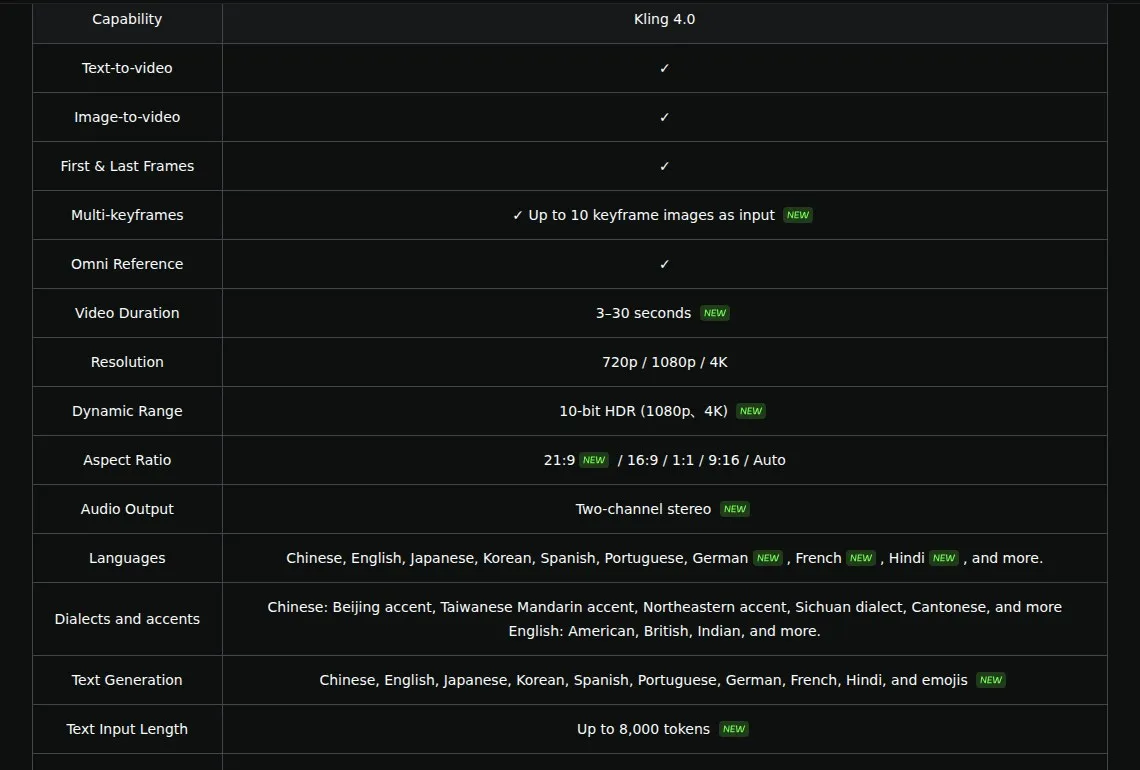Select the First & Last Frames checkmark
The width and height of the screenshot is (1140, 770).
click(665, 167)
